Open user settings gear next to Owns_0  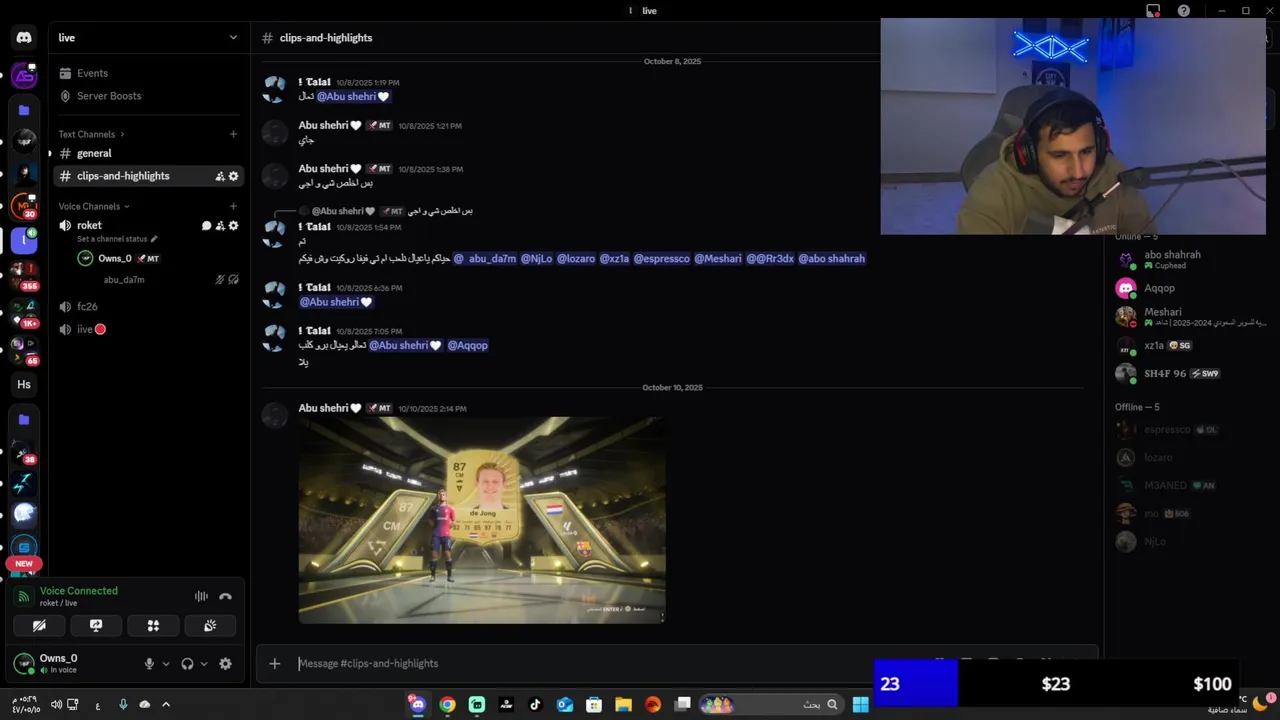225,663
